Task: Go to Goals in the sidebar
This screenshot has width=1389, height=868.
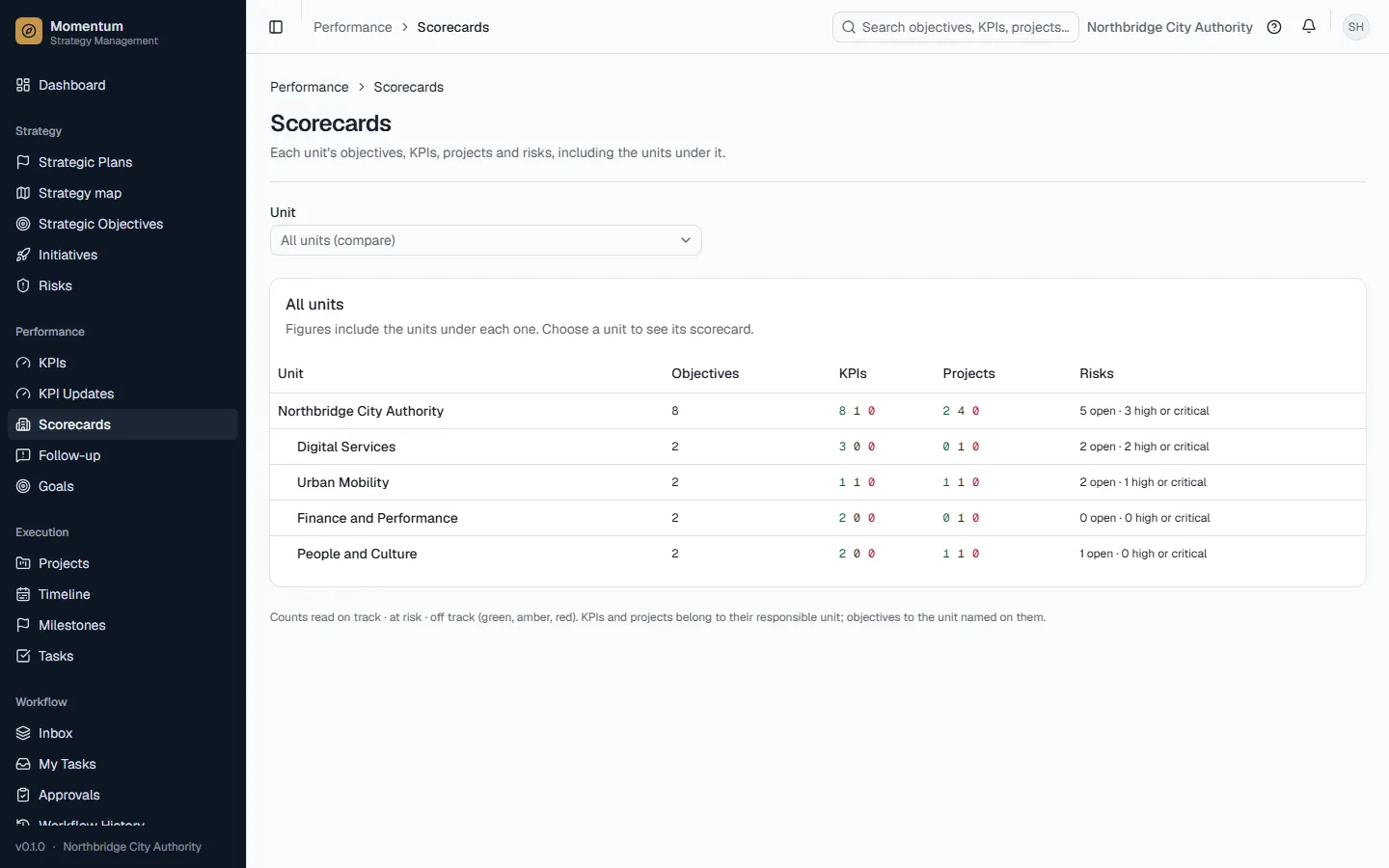Action: 123,486
